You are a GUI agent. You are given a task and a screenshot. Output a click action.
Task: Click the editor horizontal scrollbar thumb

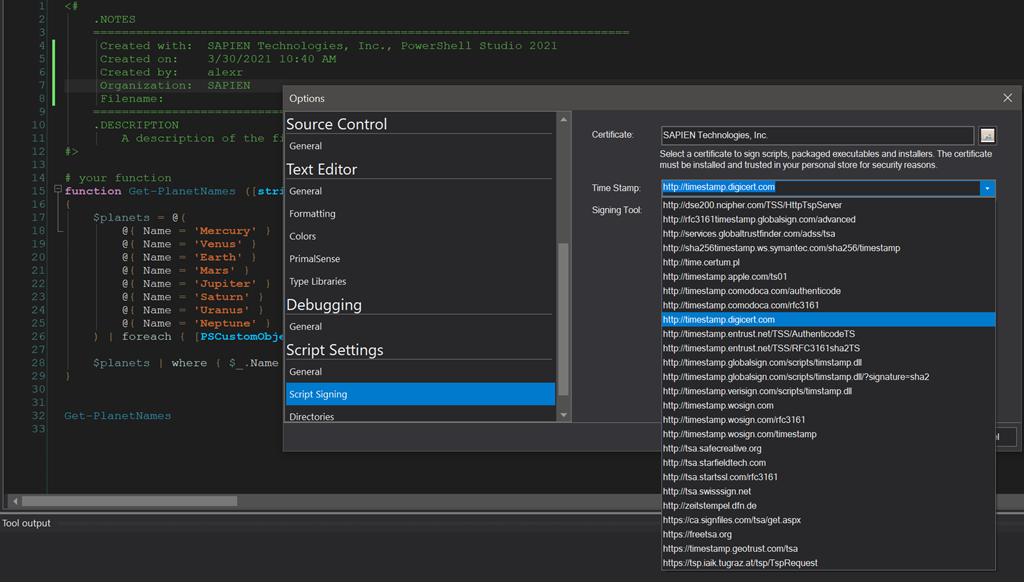point(129,501)
